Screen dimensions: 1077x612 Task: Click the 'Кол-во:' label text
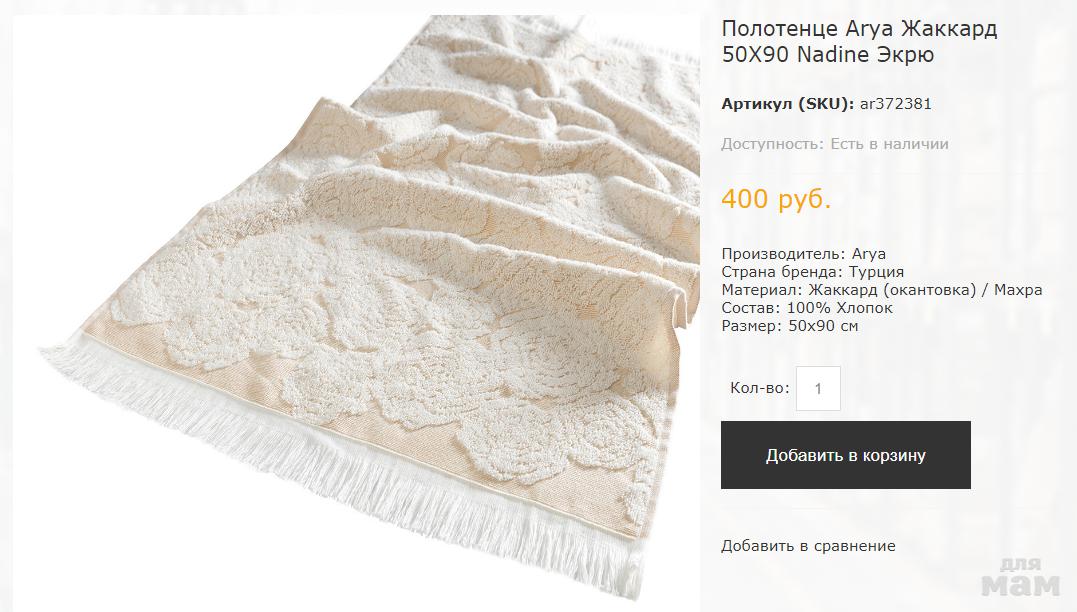coord(760,388)
